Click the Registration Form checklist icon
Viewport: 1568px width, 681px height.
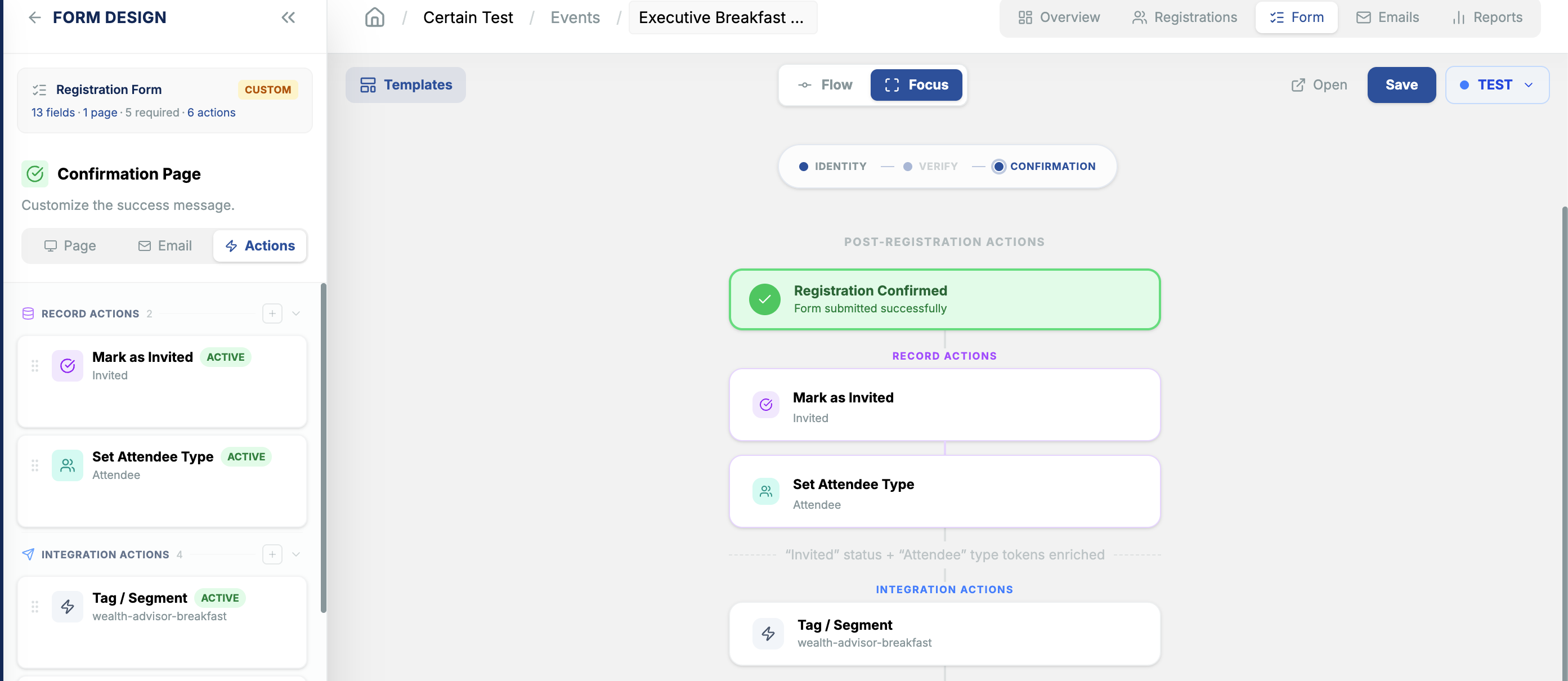39,90
